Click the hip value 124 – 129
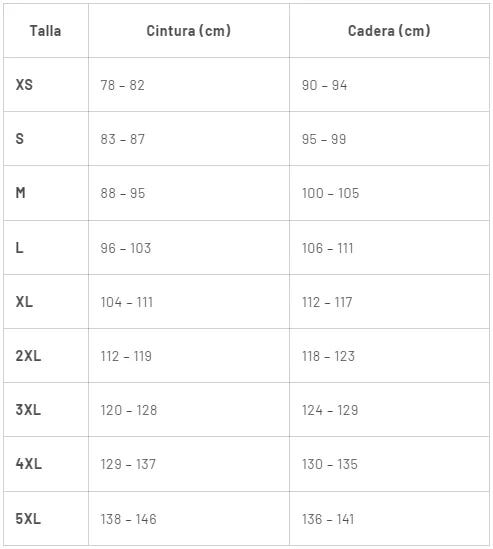Viewport: 493px width, 549px height. point(330,410)
